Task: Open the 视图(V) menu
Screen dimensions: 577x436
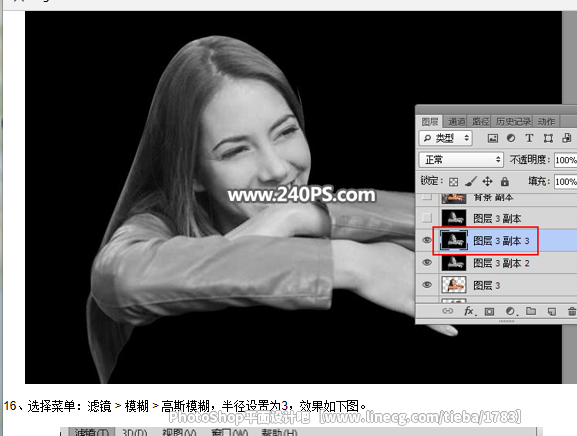Action: [x=179, y=433]
